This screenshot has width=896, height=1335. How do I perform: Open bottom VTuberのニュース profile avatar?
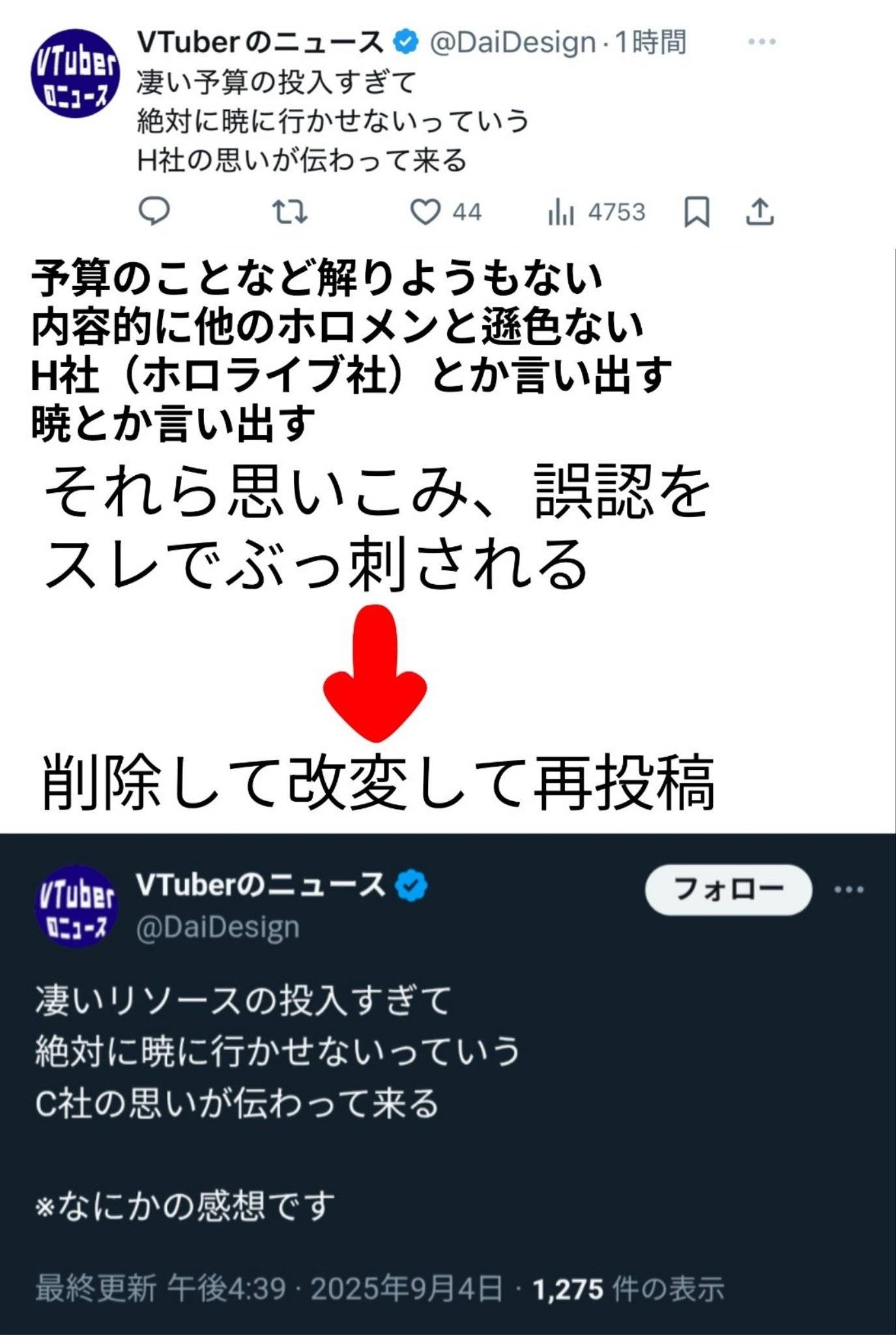coord(76,907)
